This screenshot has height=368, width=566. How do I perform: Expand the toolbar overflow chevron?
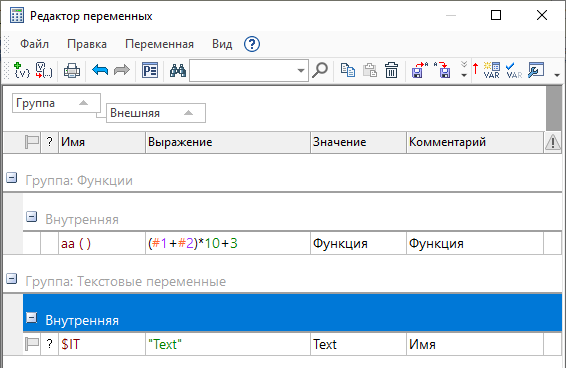click(464, 69)
